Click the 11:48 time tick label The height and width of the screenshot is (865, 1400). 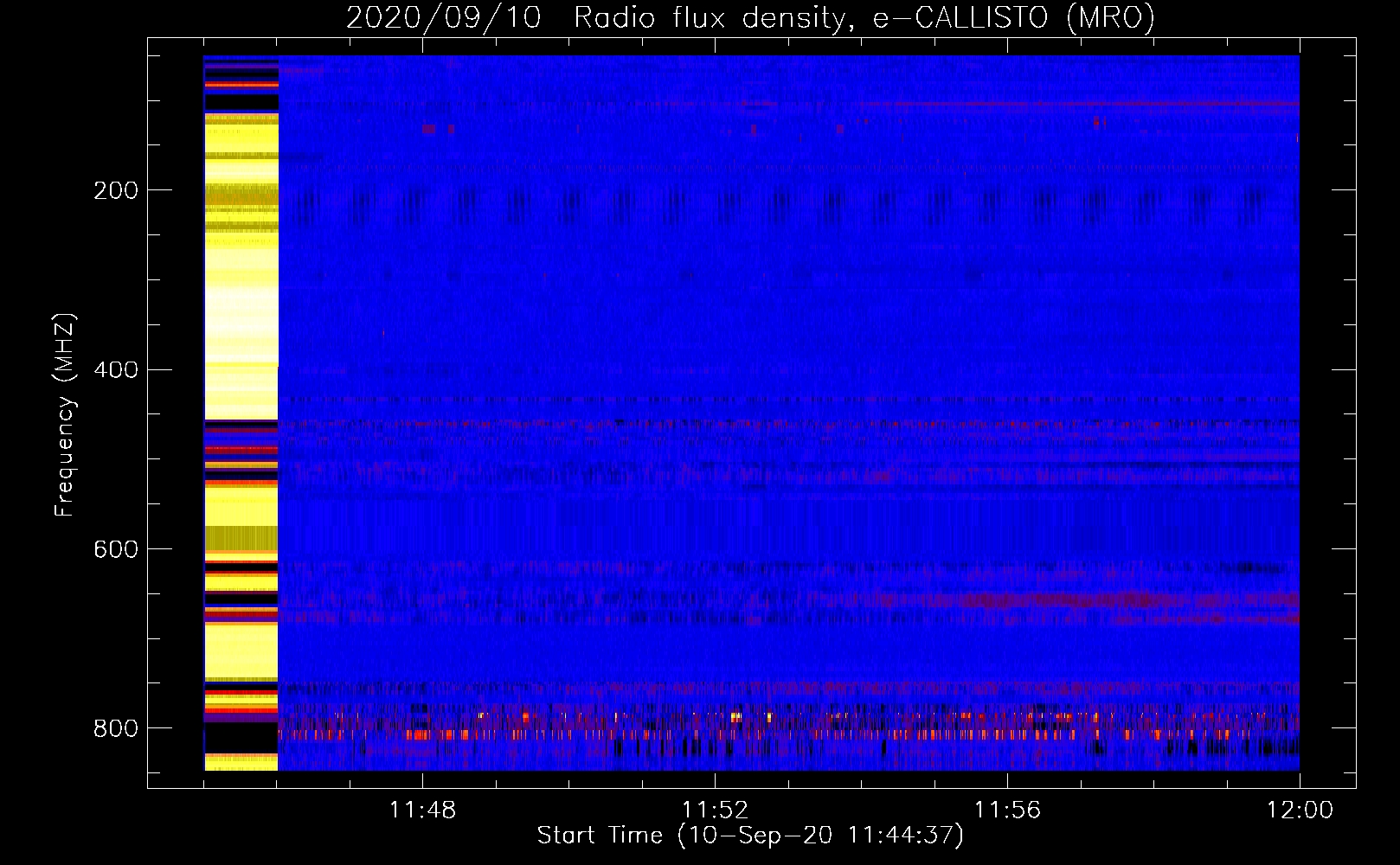[422, 810]
